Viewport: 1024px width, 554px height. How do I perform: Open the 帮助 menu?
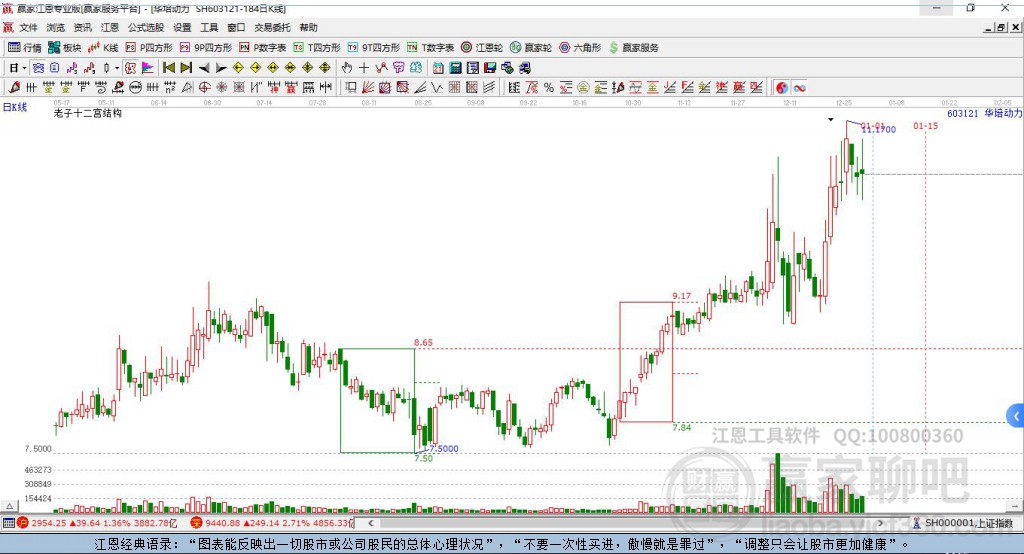tap(308, 27)
